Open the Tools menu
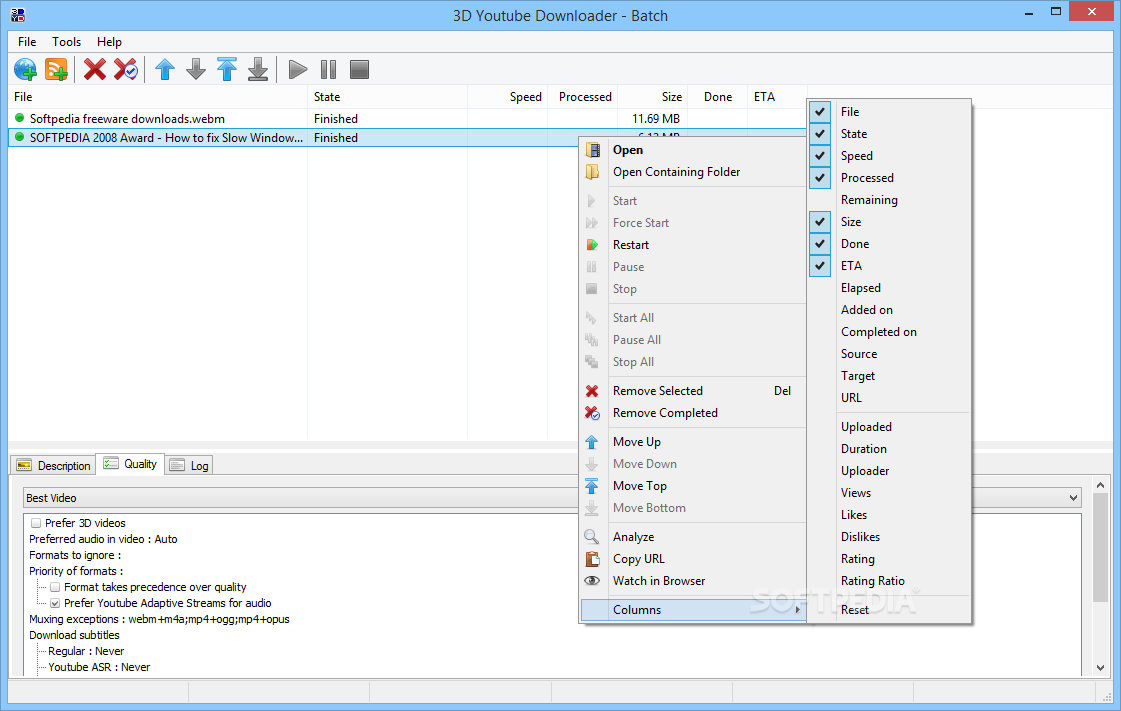 point(66,41)
